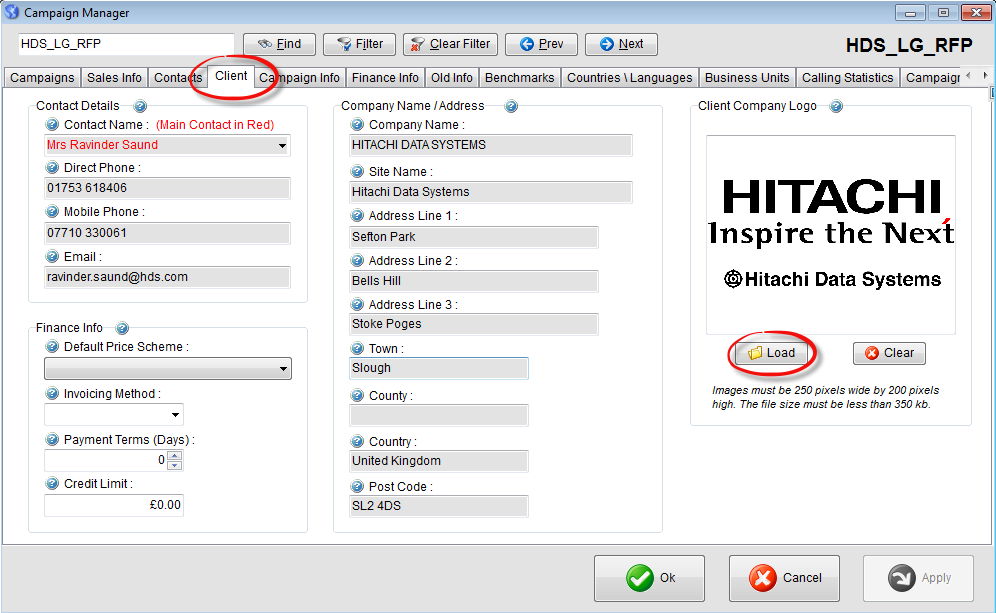The width and height of the screenshot is (996, 613).
Task: Clear the client company logo
Action: (x=889, y=353)
